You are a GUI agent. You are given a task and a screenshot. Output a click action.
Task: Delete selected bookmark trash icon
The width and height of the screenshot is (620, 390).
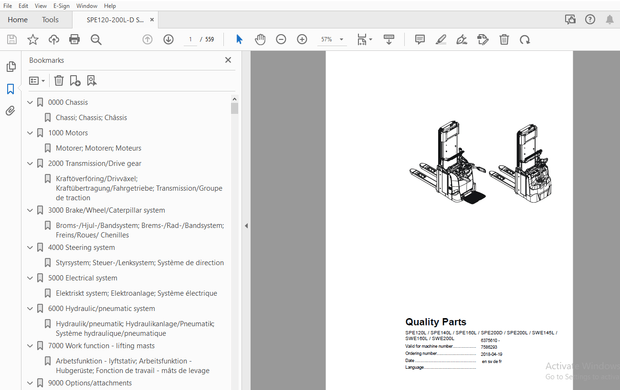click(x=59, y=81)
